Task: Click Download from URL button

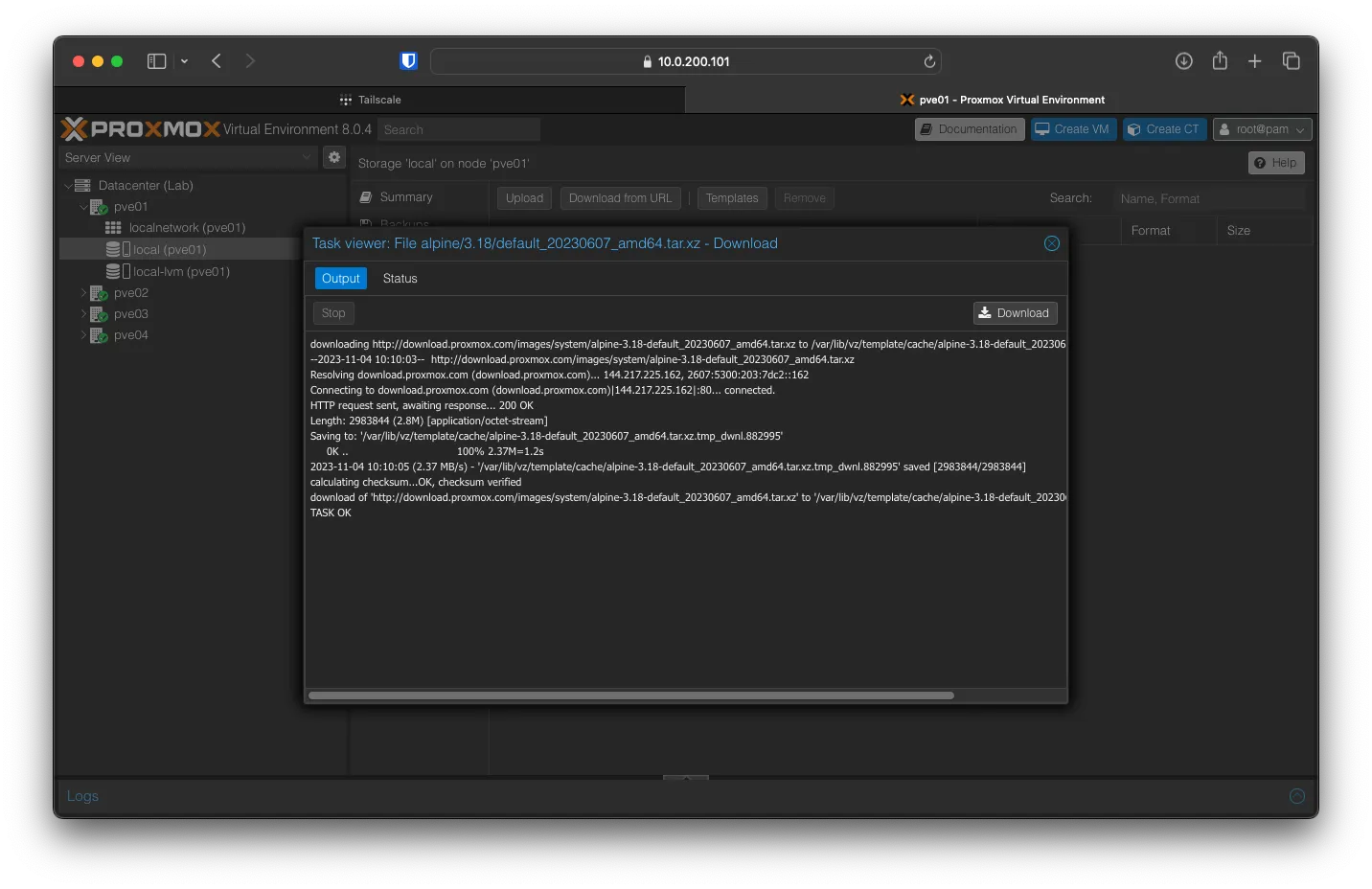Action: 620,198
